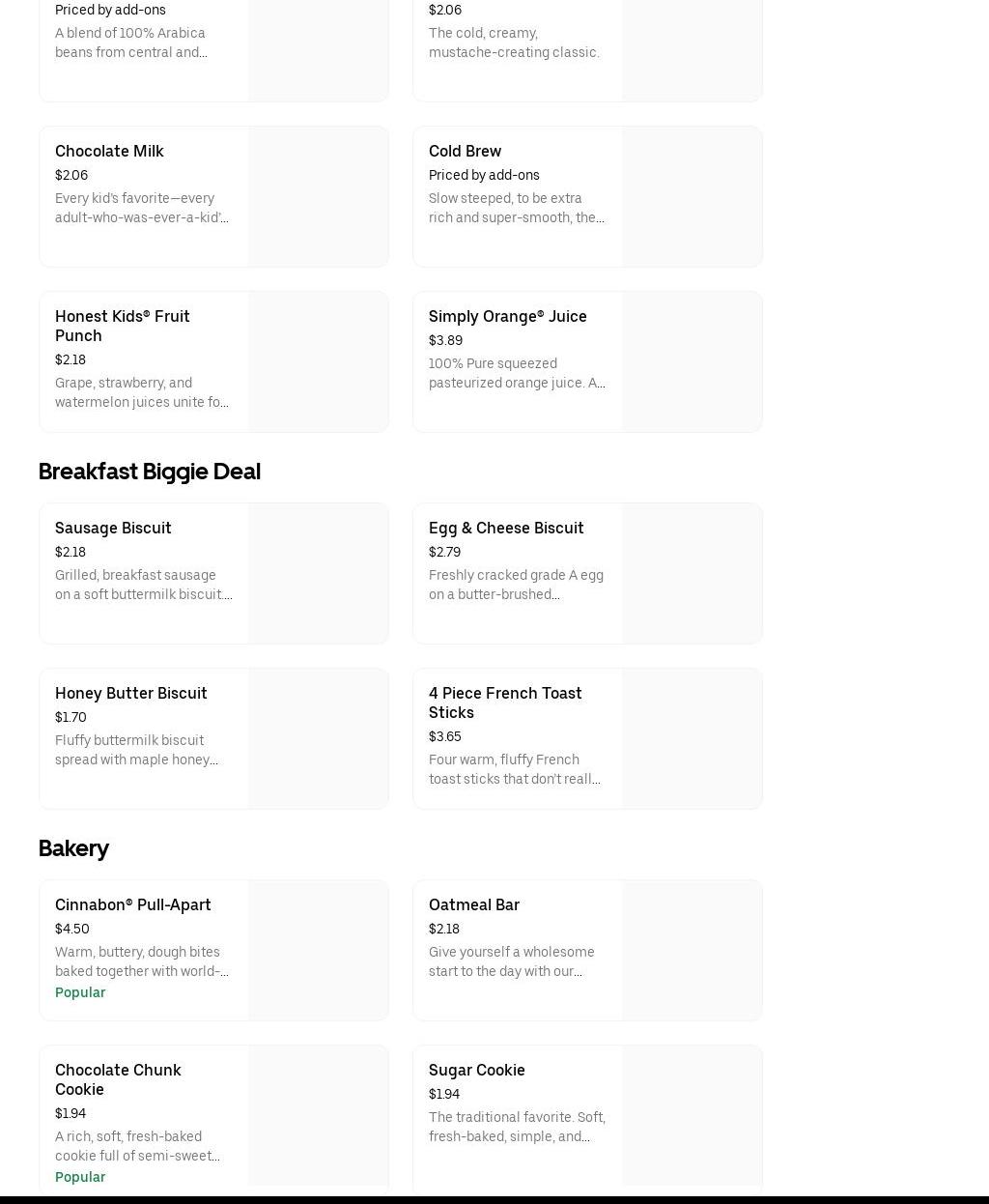989x1204 pixels.
Task: Click the Honey Butter Biscuit image thumbnail
Action: 318,739
